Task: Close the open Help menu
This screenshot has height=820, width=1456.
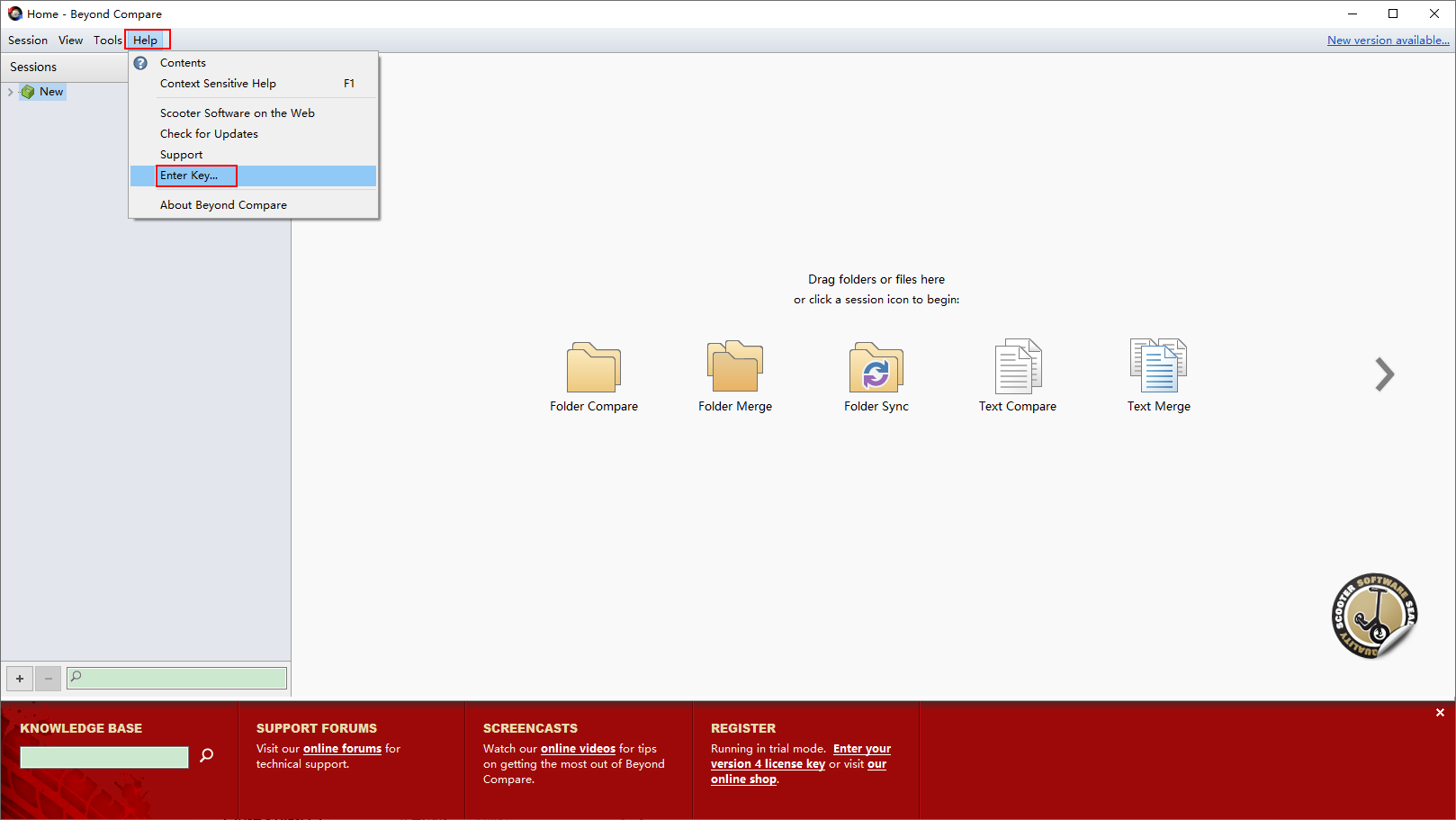Action: (x=146, y=41)
